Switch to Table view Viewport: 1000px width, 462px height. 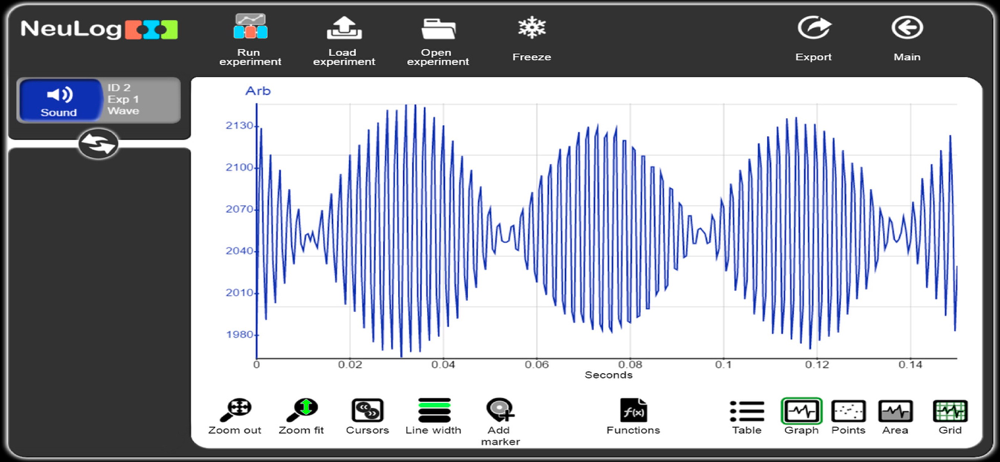coord(747,411)
